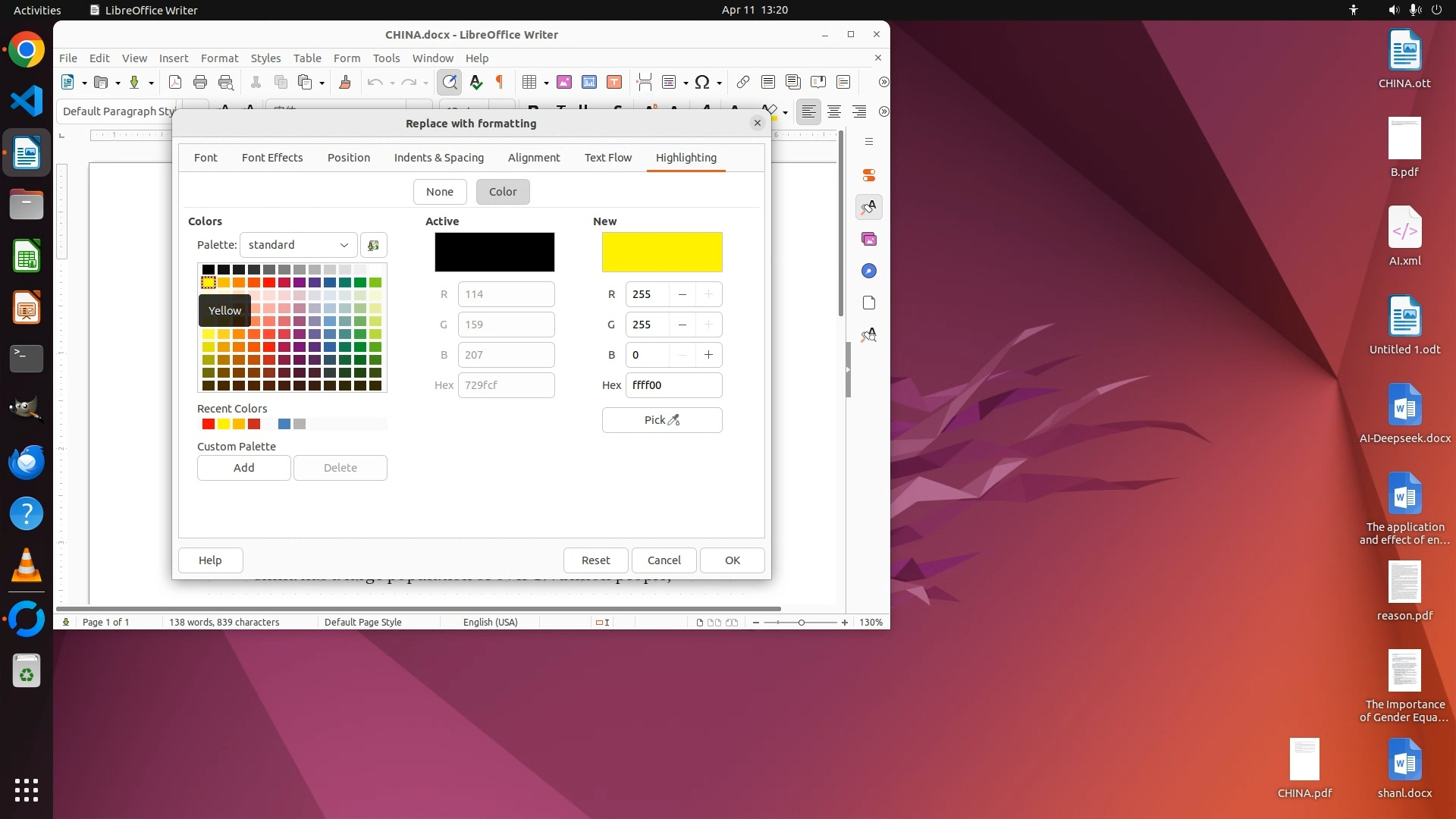Open the sidebar Gallery panel icon

pyautogui.click(x=869, y=239)
